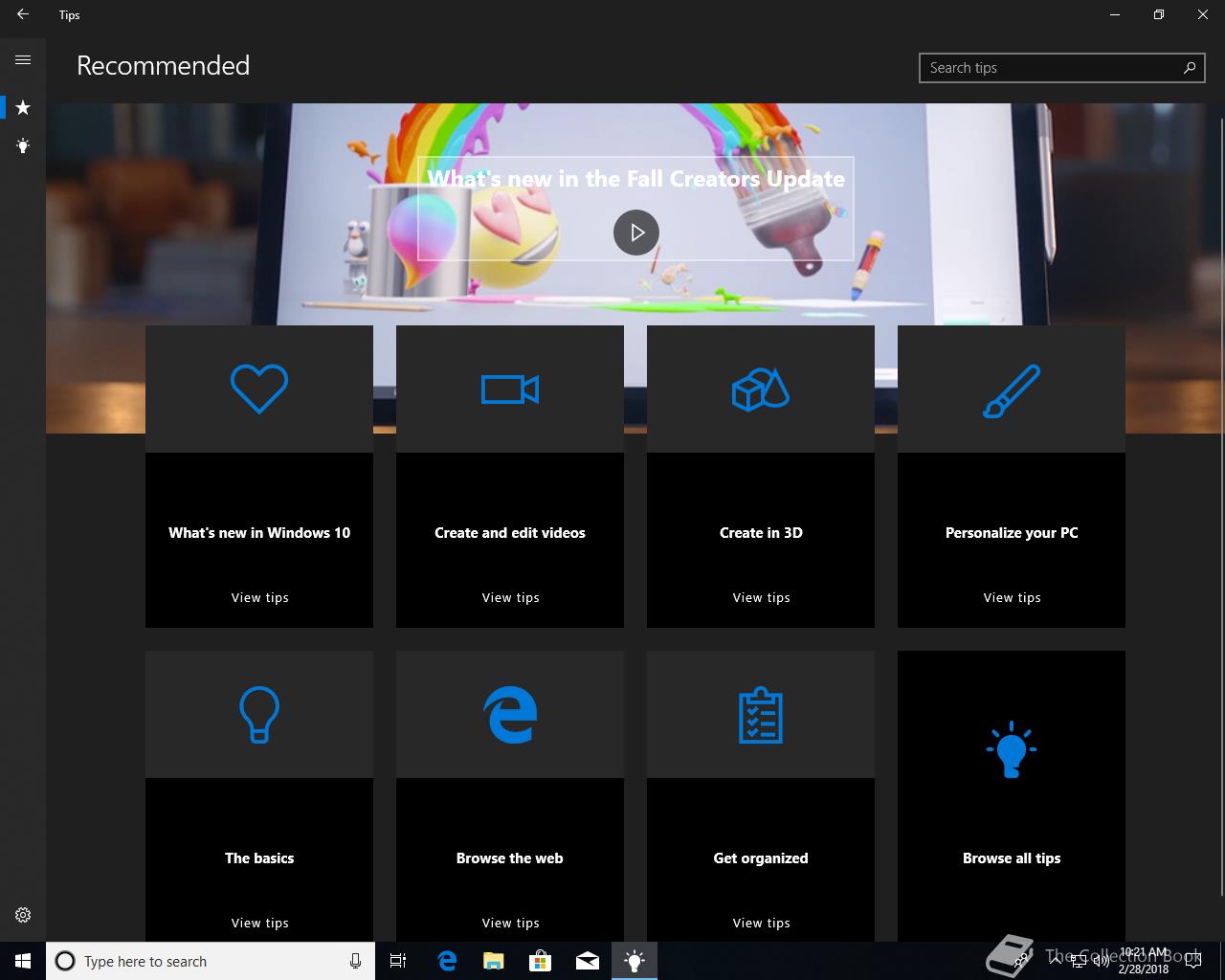Click the volume icon in system tray
1225x980 pixels.
pos(1101,961)
